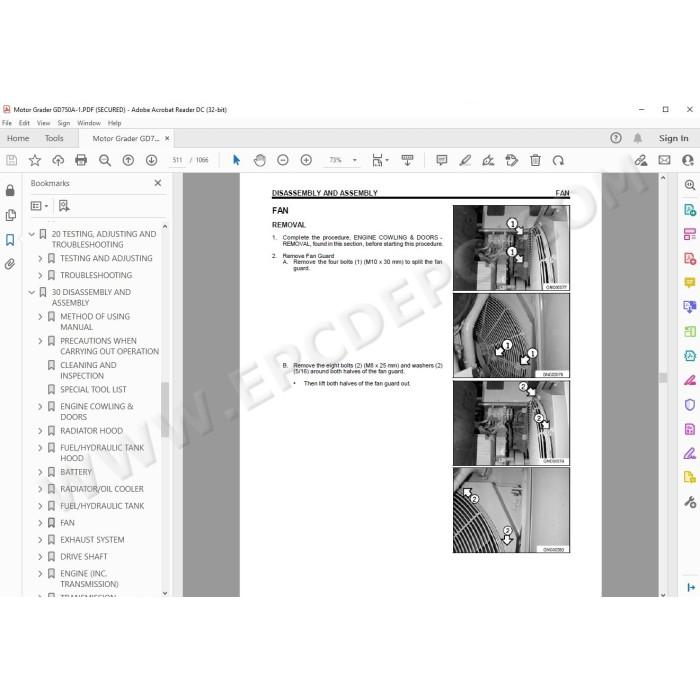Expand the FAN bookmark chevron
The height and width of the screenshot is (700, 700).
point(40,523)
